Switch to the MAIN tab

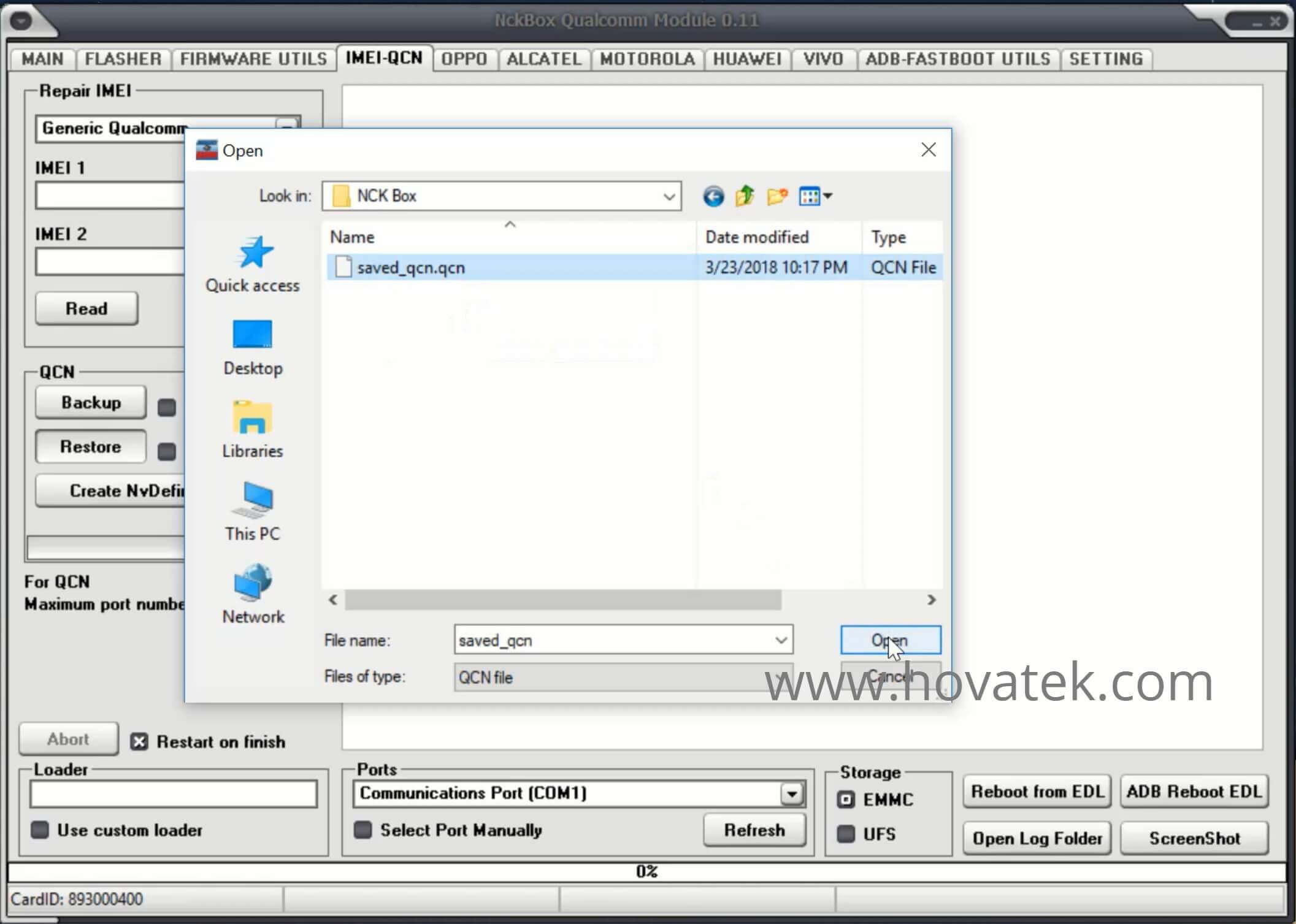[42, 59]
